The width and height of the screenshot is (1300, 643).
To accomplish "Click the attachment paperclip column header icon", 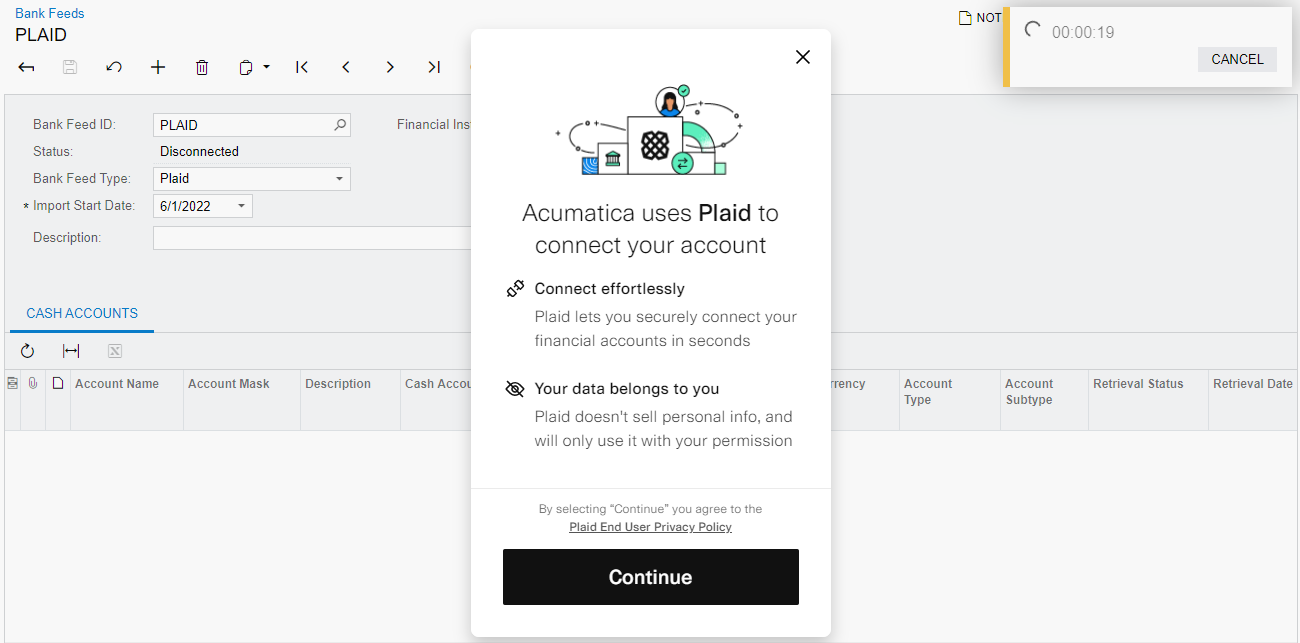I will click(33, 383).
